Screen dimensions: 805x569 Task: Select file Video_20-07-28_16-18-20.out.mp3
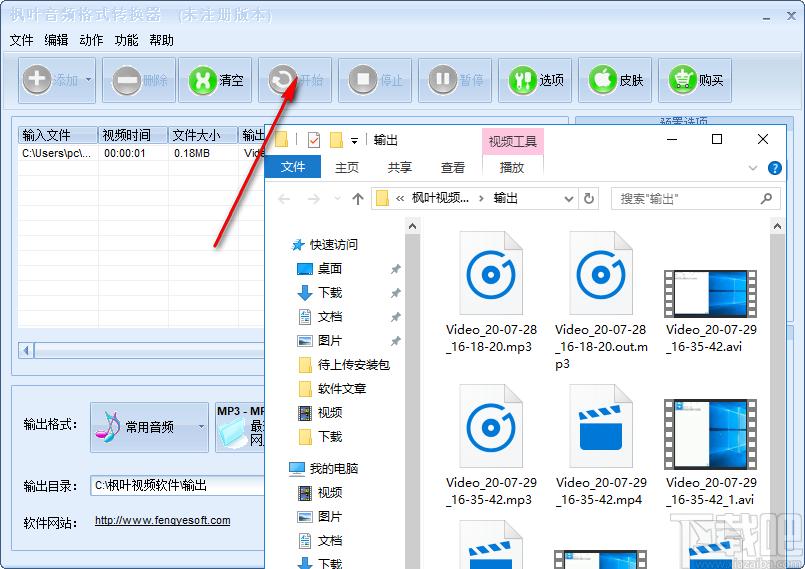pos(601,301)
